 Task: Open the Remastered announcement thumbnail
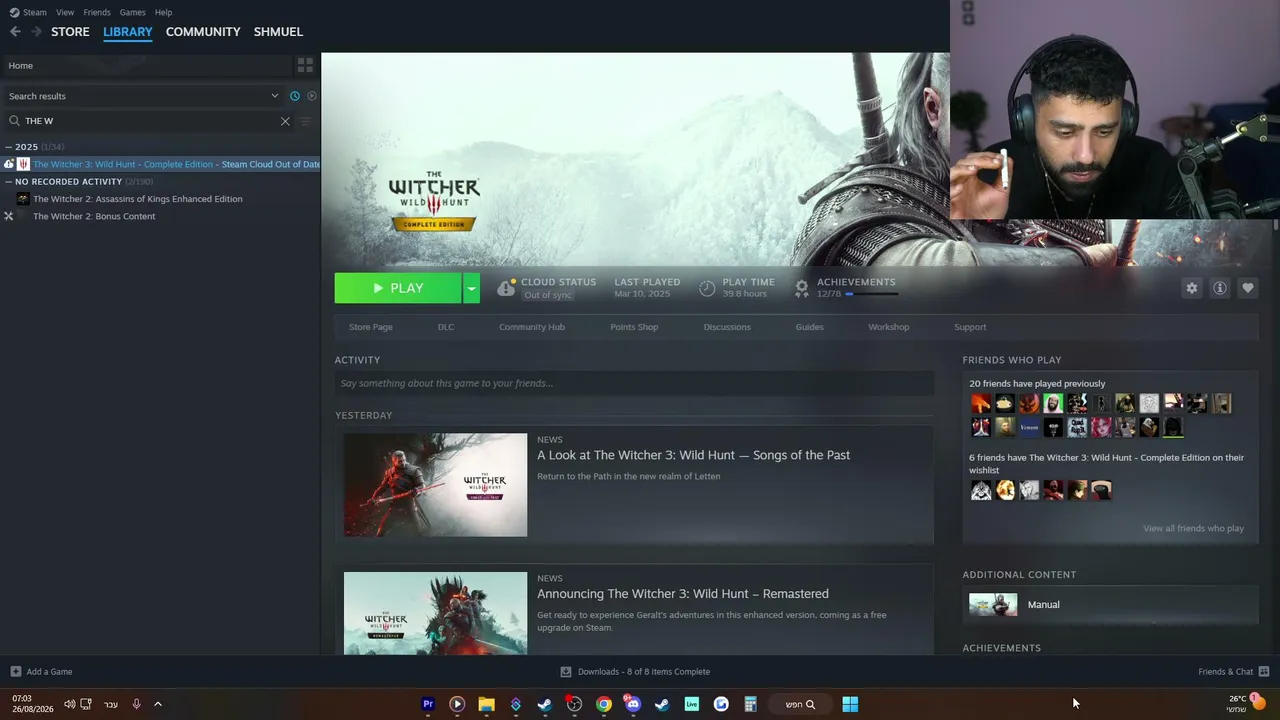point(435,613)
